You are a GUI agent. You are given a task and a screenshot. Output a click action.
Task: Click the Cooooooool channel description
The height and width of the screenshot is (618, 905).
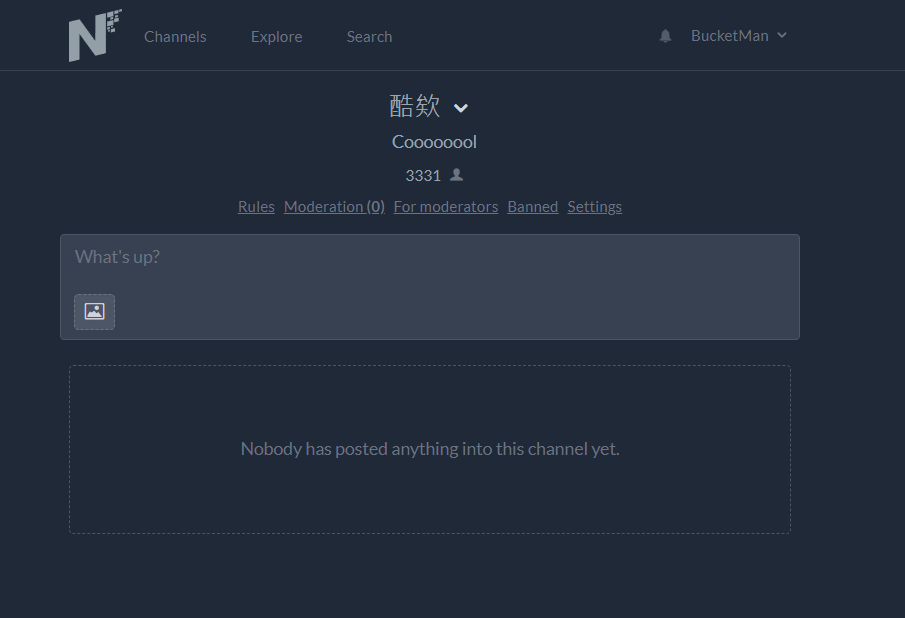tap(434, 142)
